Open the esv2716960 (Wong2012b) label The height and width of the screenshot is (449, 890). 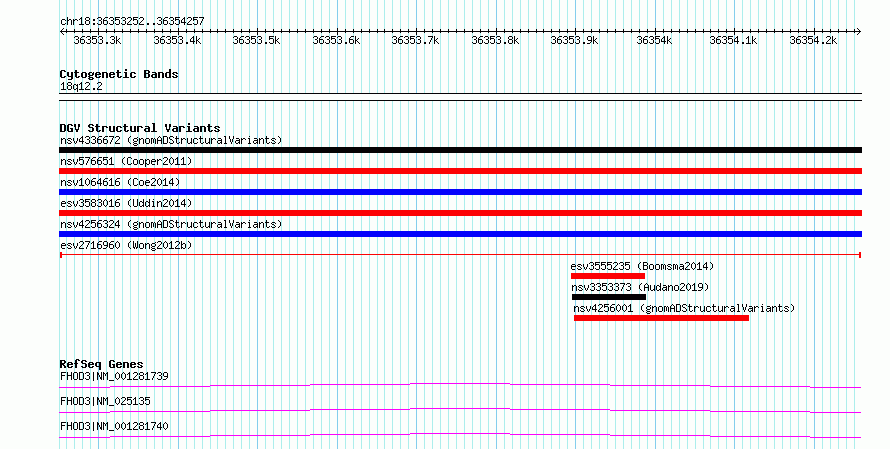point(126,245)
